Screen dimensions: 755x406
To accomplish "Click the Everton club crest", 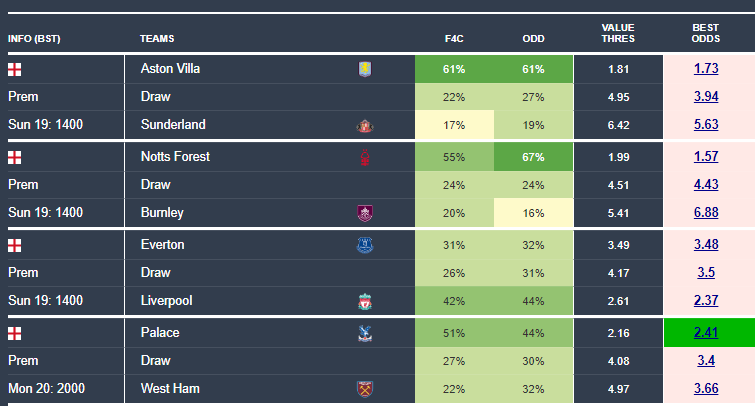I will tap(364, 245).
